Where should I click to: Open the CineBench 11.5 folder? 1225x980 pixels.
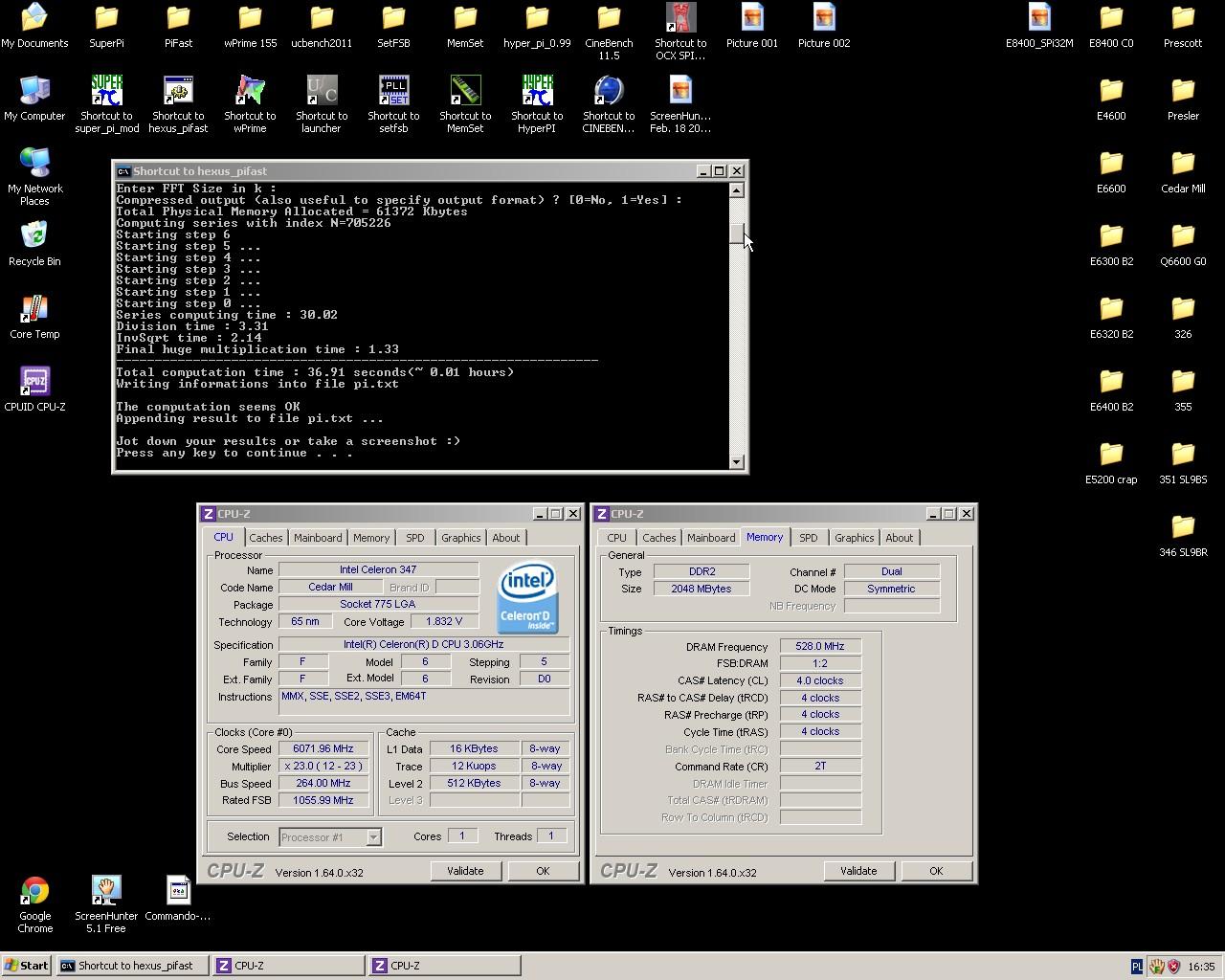(609, 32)
